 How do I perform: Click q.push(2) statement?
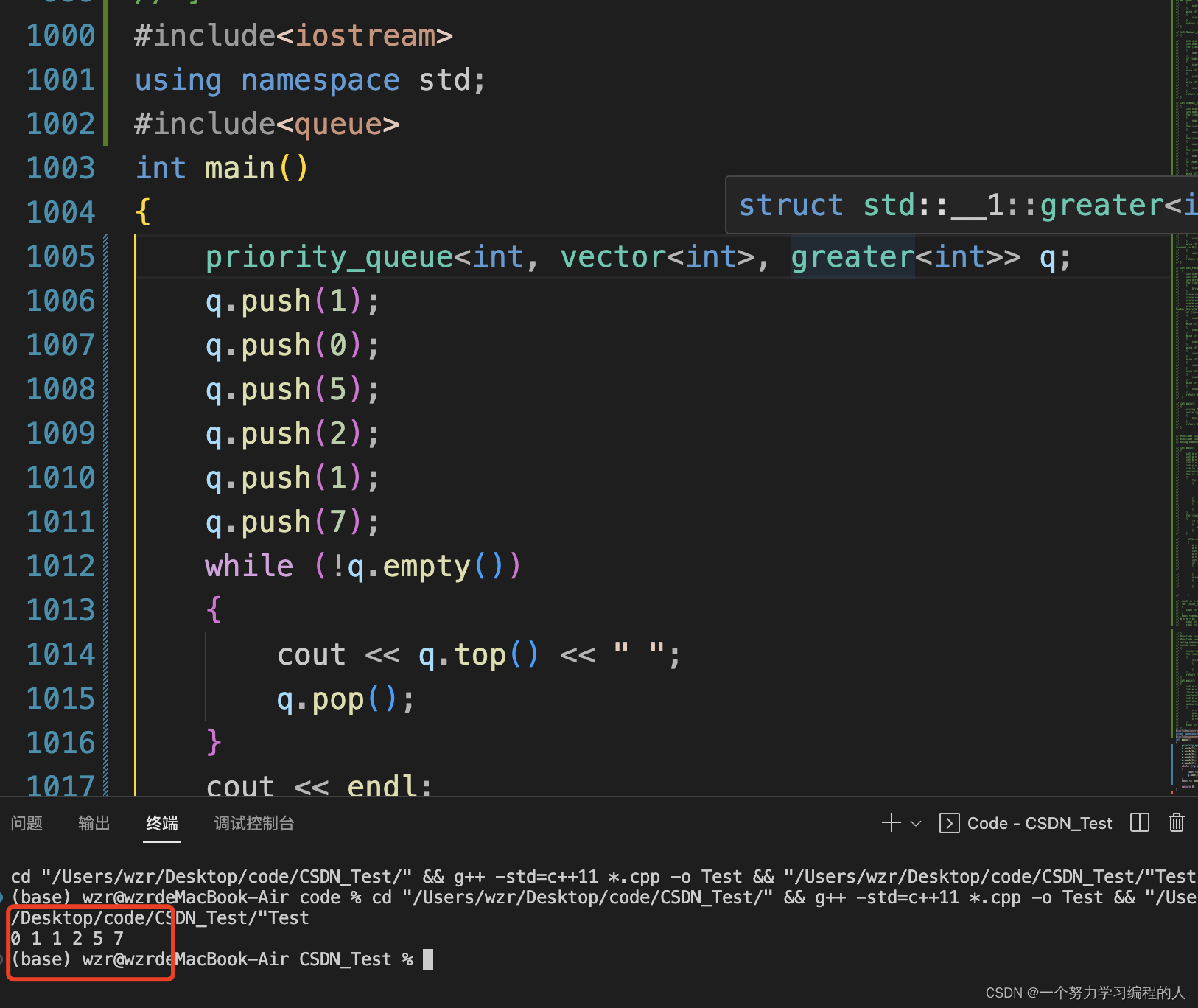[x=293, y=433]
